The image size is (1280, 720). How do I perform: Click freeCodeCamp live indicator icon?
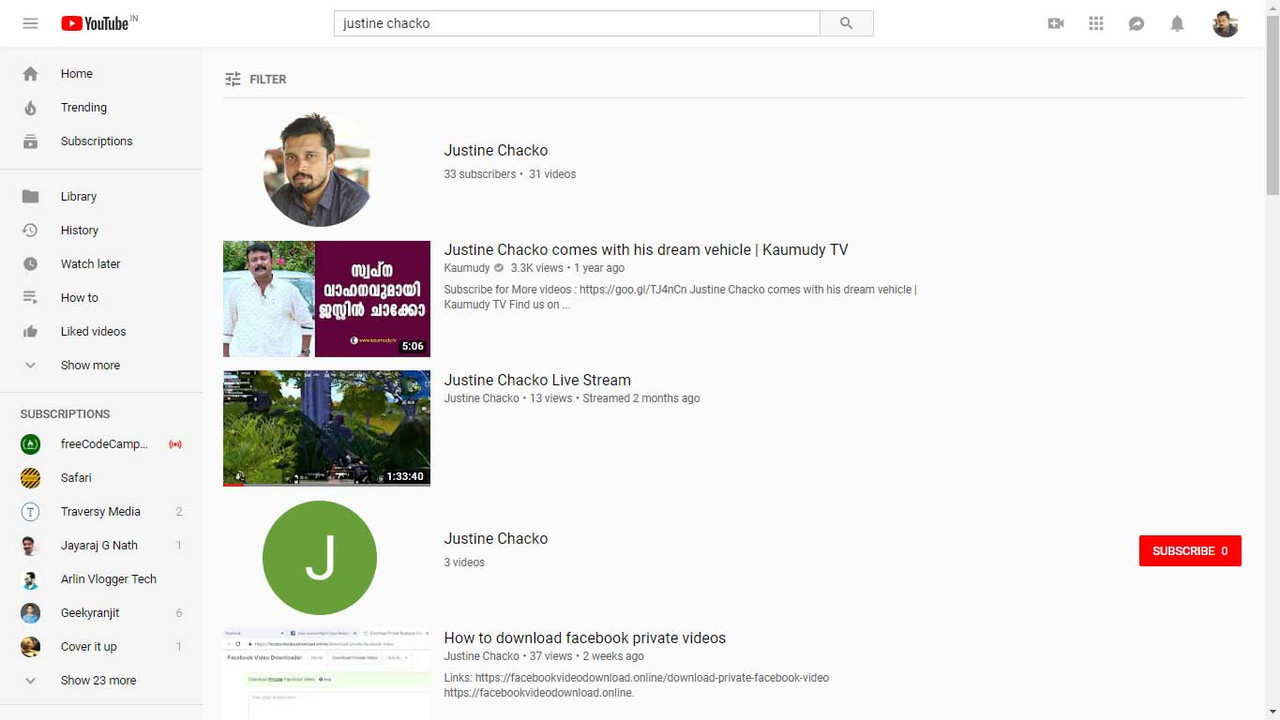(175, 444)
